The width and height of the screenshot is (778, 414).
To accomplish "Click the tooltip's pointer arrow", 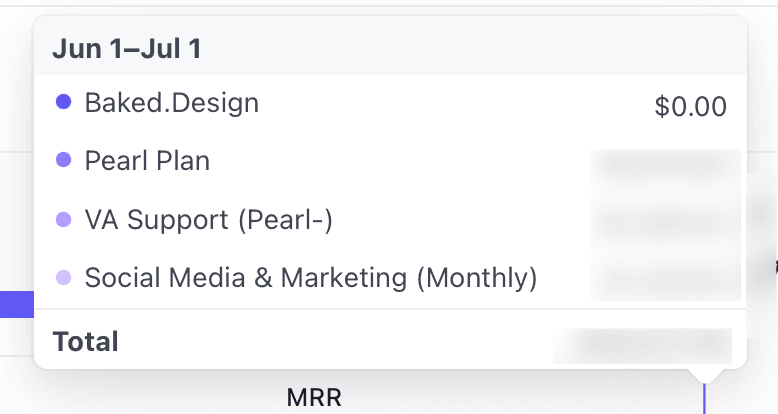I will [705, 375].
